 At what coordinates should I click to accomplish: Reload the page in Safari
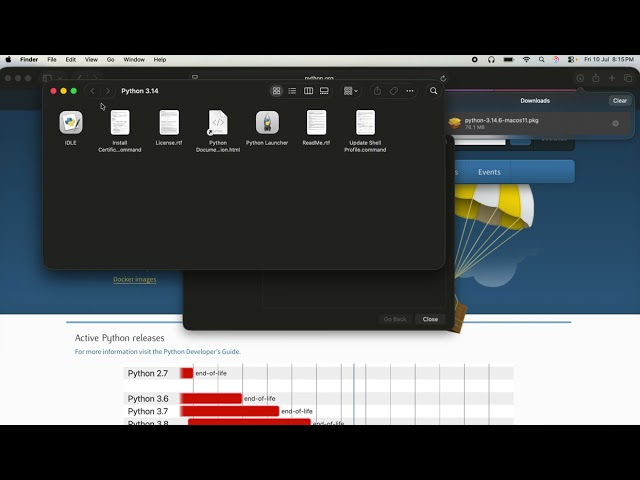(x=443, y=78)
